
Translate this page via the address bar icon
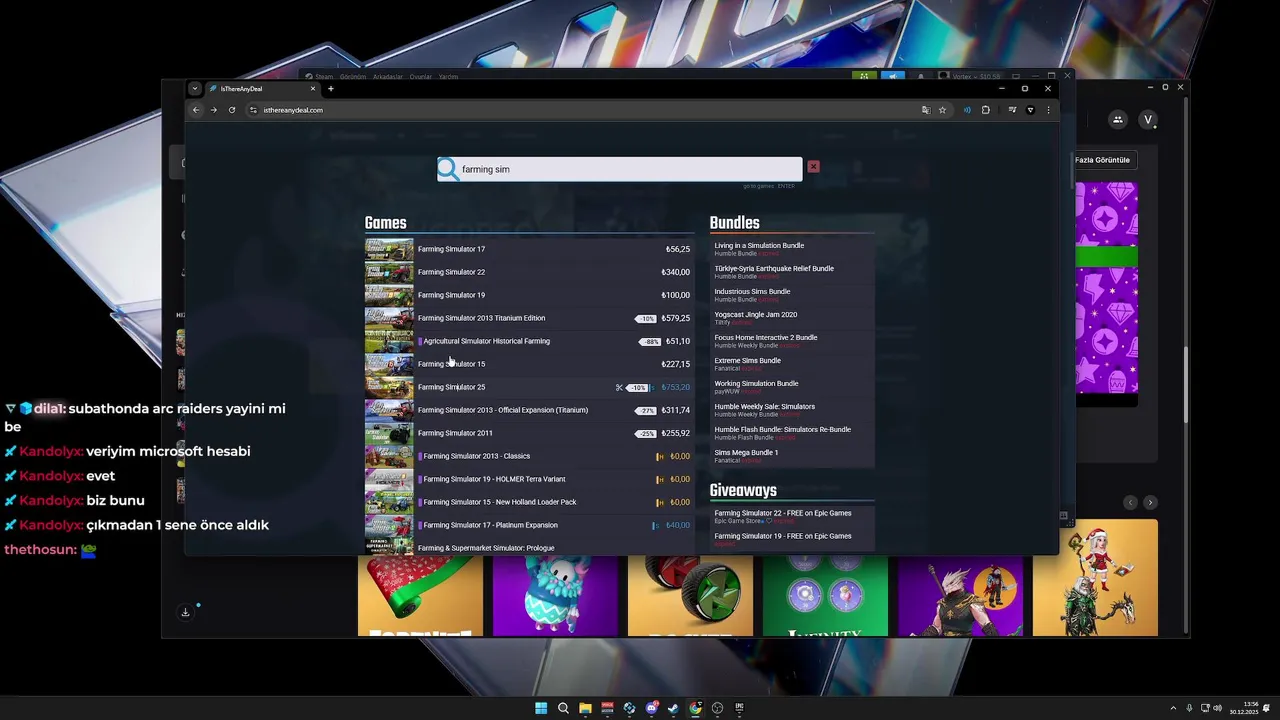[926, 110]
